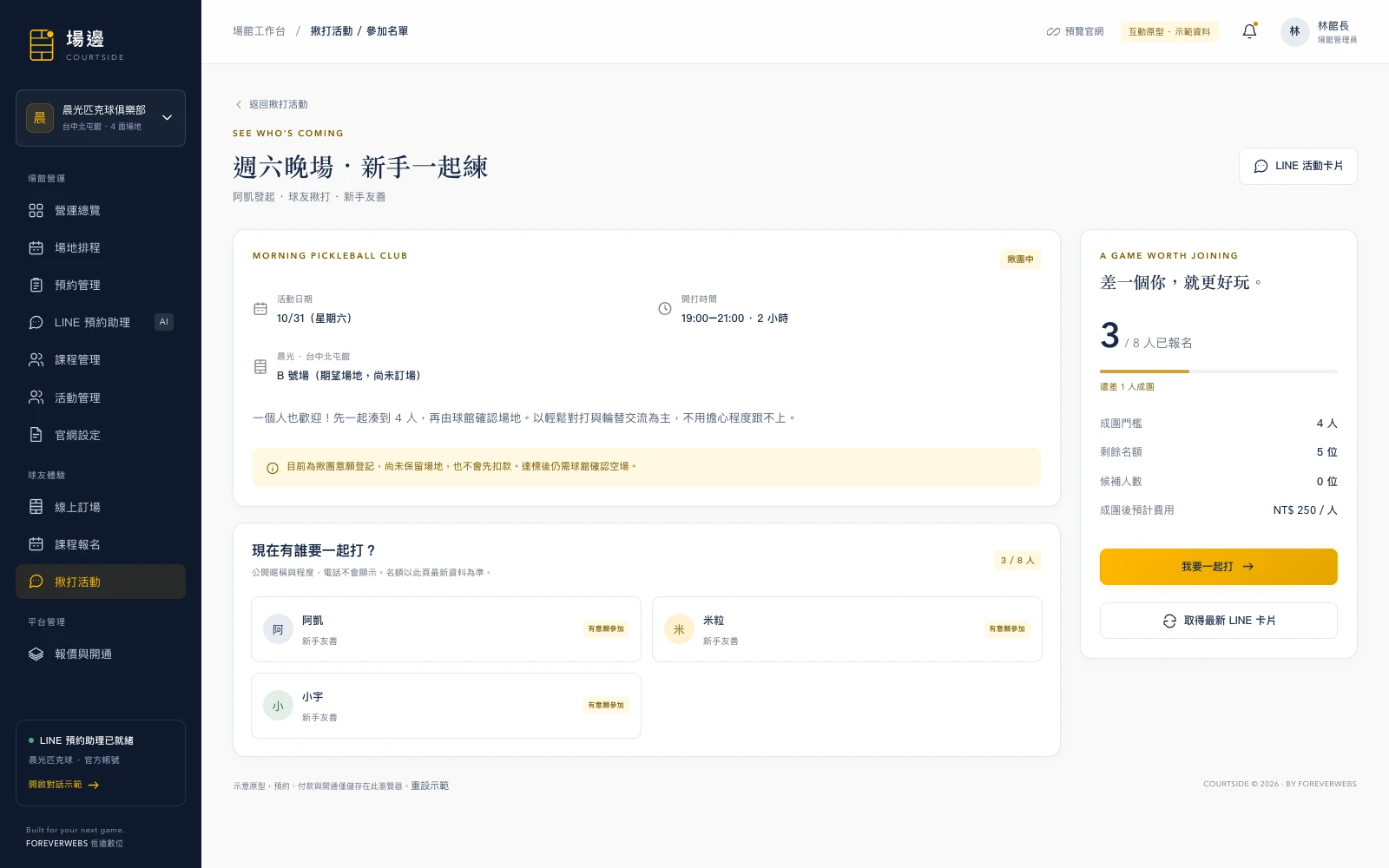Open 場館工作台 breadcrumb
The height and width of the screenshot is (868, 1389).
(259, 31)
